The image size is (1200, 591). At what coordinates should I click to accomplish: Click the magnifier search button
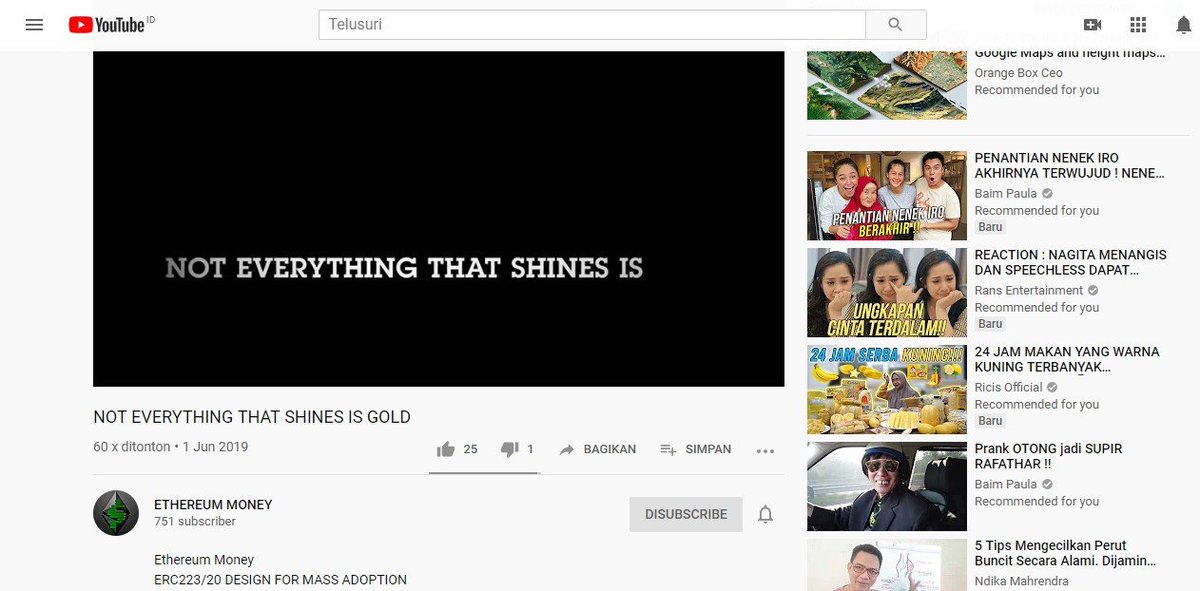(896, 24)
